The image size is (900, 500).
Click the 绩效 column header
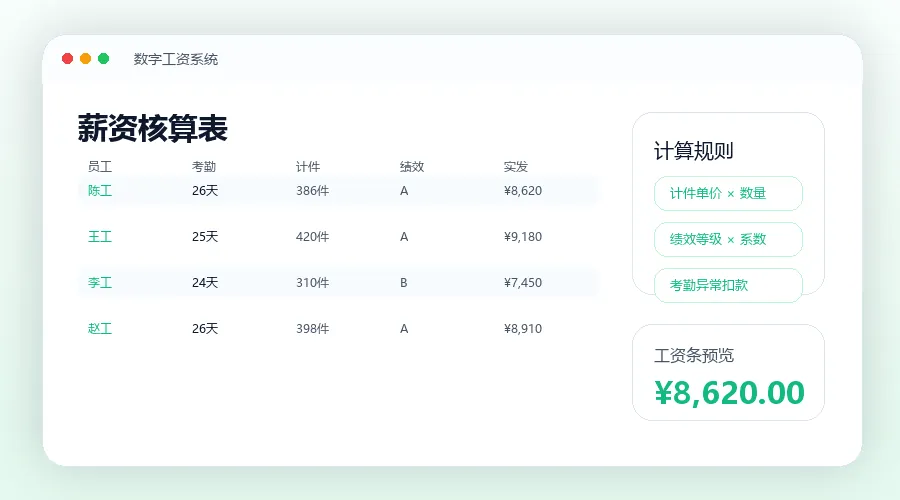pos(412,166)
